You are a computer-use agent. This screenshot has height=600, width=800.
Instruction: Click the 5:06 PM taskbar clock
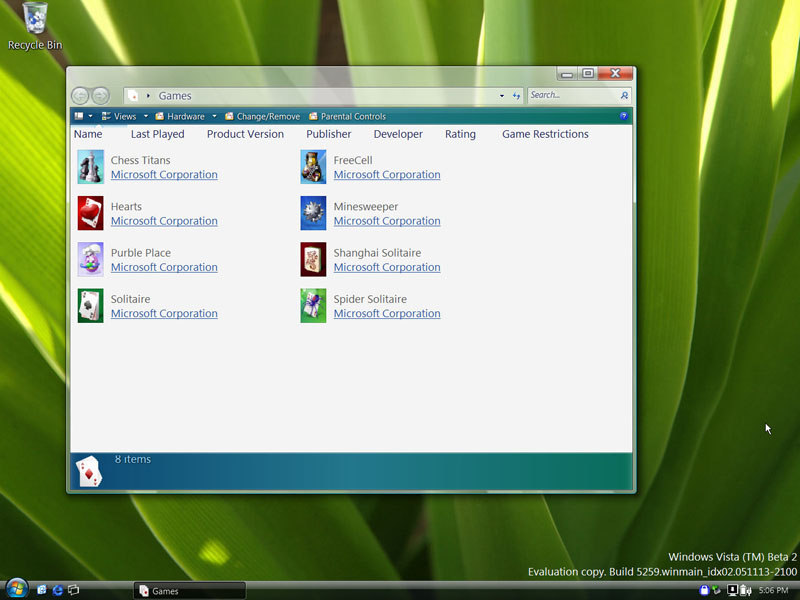click(773, 590)
